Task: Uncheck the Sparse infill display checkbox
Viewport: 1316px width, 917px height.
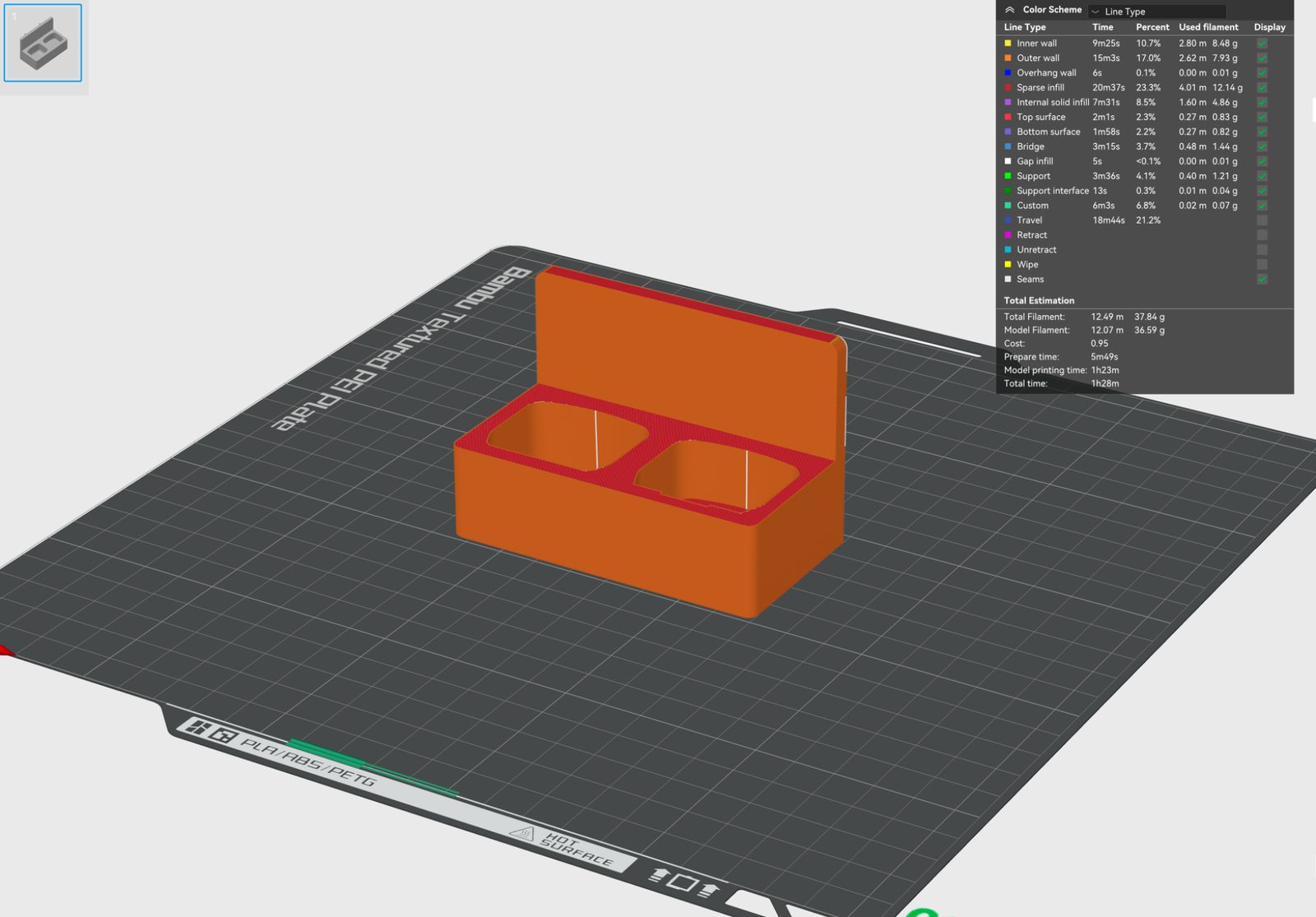Action: coord(1262,88)
